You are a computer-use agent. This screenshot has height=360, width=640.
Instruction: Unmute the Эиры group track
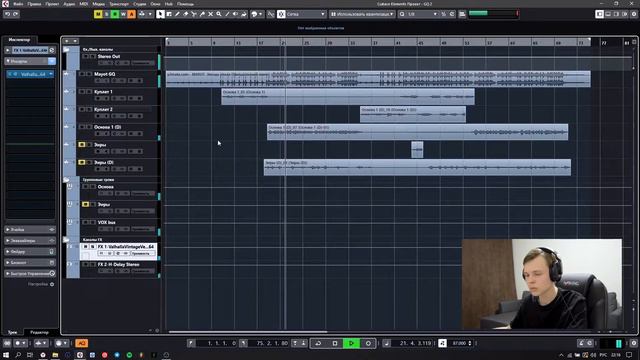coord(85,204)
